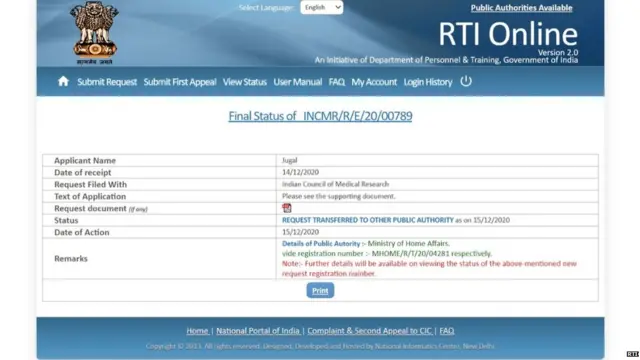Screen dimensions: 640x360
Task: Click the national emblem logo
Action: coord(94,33)
